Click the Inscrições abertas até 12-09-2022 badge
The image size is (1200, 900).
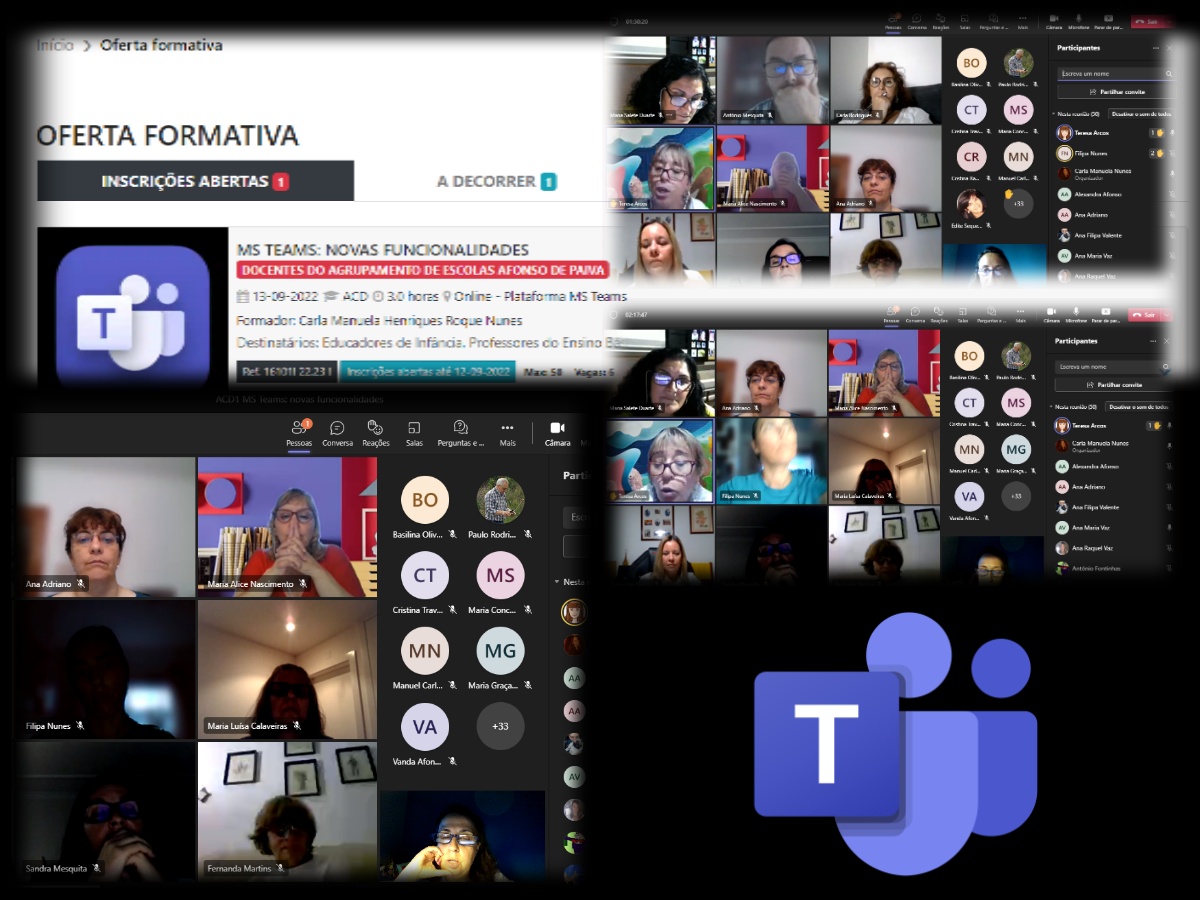428,372
